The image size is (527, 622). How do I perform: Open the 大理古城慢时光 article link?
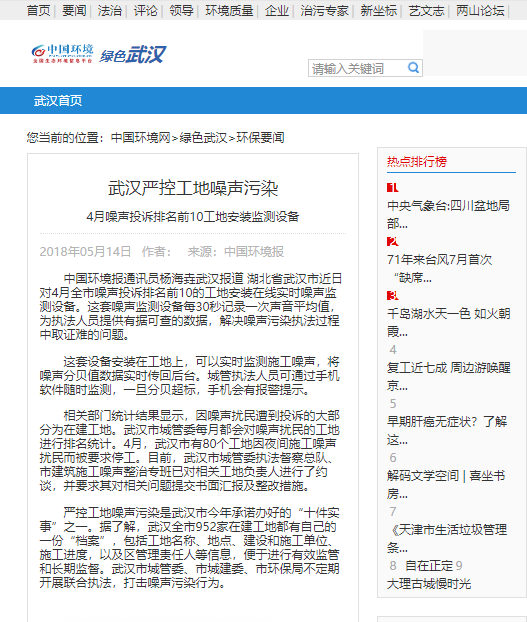point(429,584)
